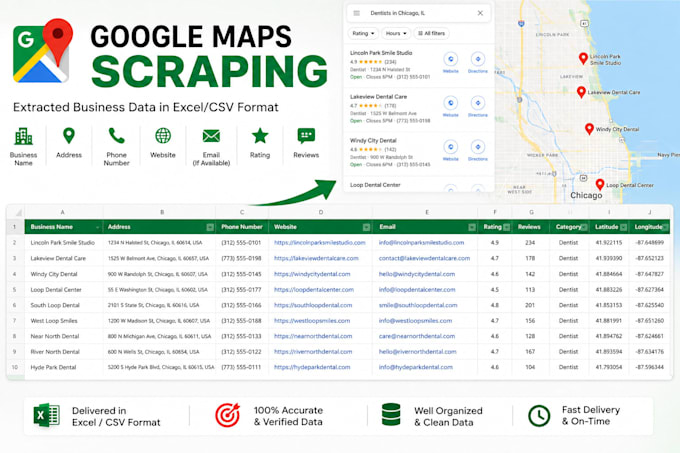Click the Chicago city label on map
This screenshot has height=453, width=680.
pyautogui.click(x=586, y=196)
